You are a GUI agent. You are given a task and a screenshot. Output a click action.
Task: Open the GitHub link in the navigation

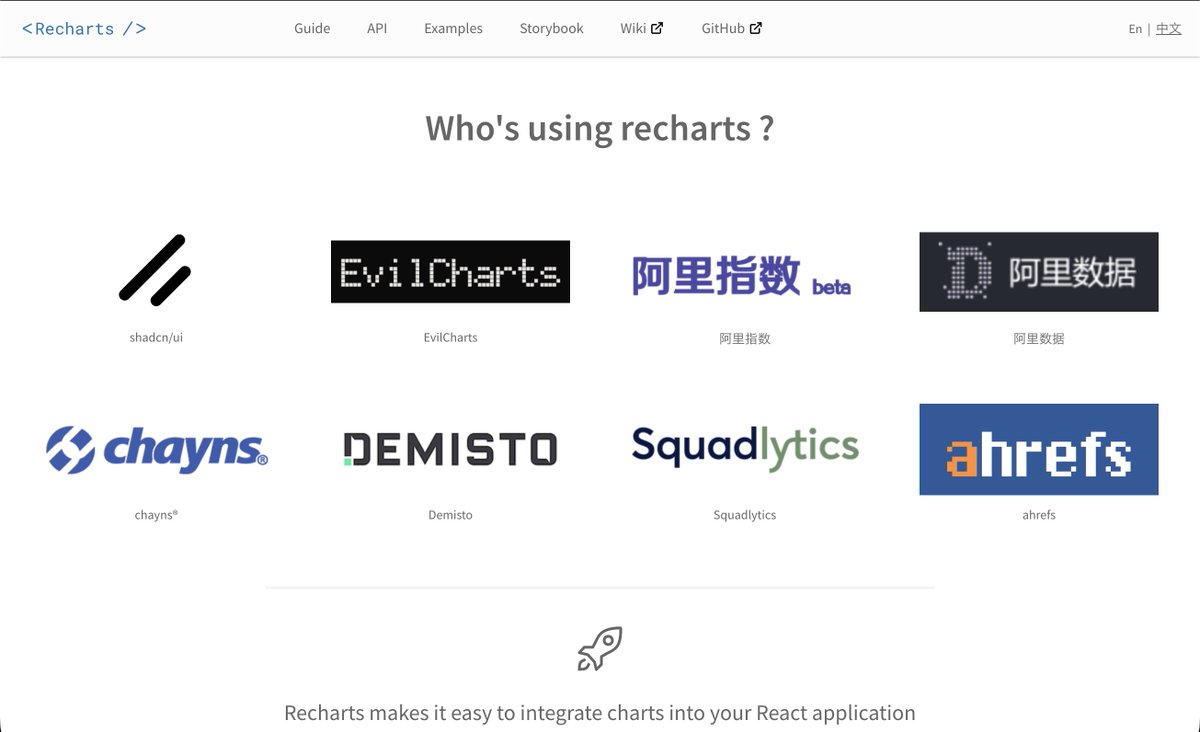coord(731,29)
